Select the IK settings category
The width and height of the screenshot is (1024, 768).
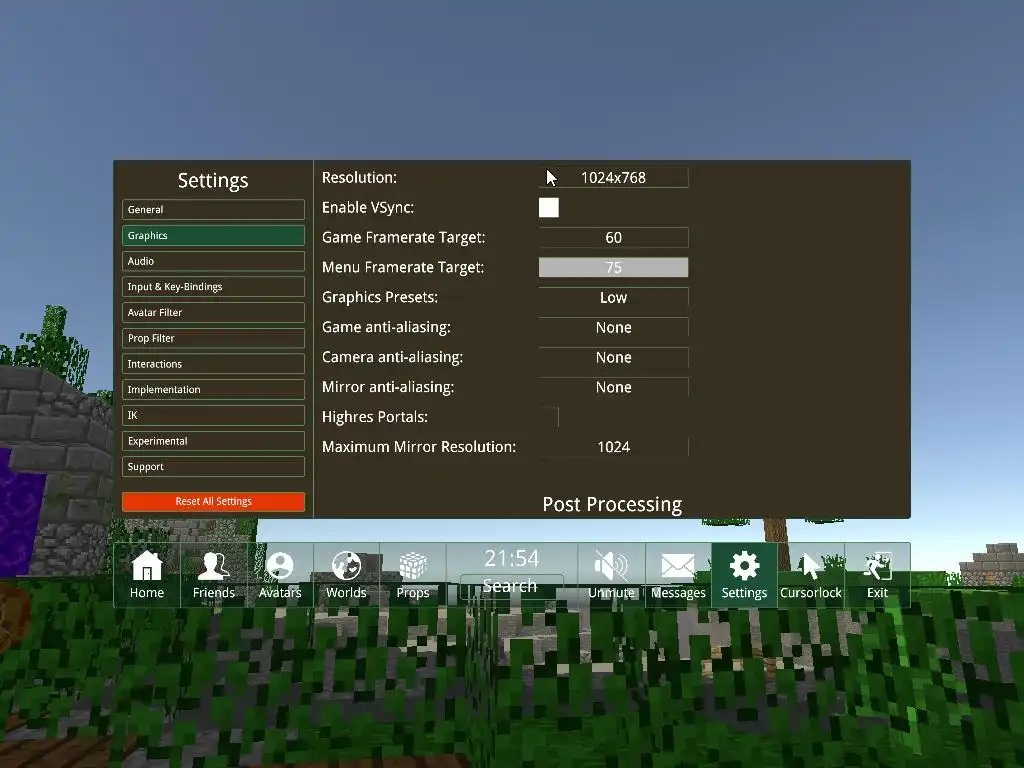[213, 415]
